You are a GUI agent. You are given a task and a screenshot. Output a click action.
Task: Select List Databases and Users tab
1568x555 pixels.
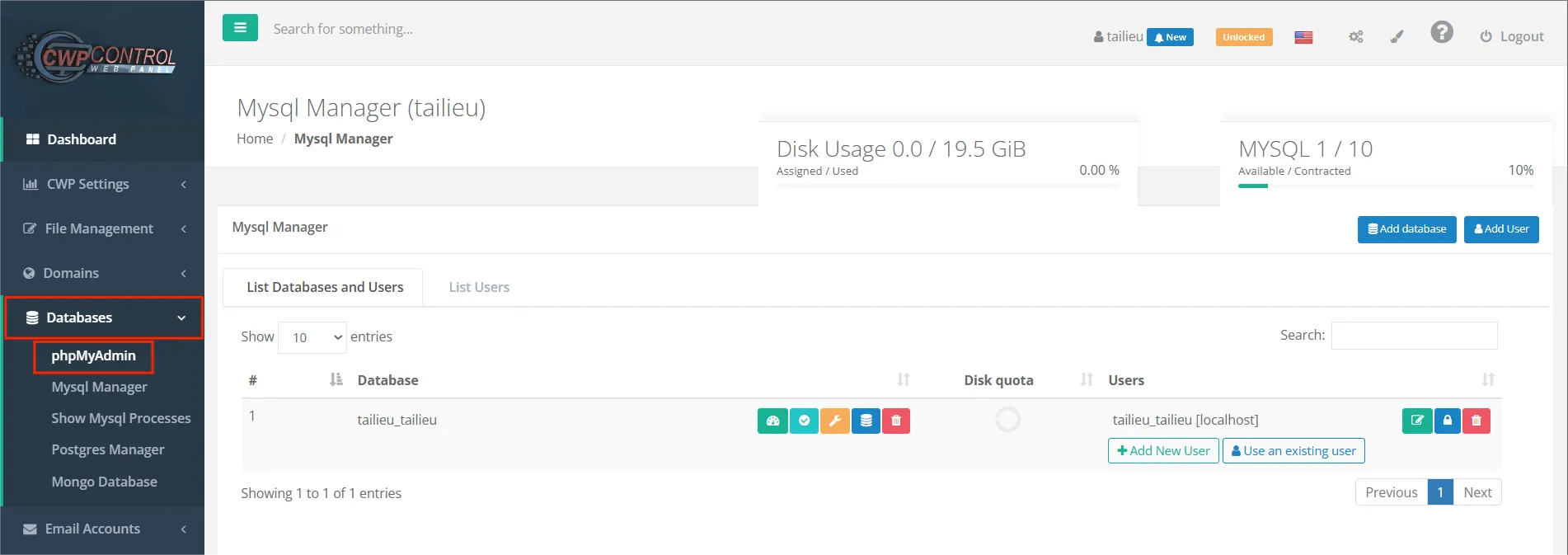(323, 287)
